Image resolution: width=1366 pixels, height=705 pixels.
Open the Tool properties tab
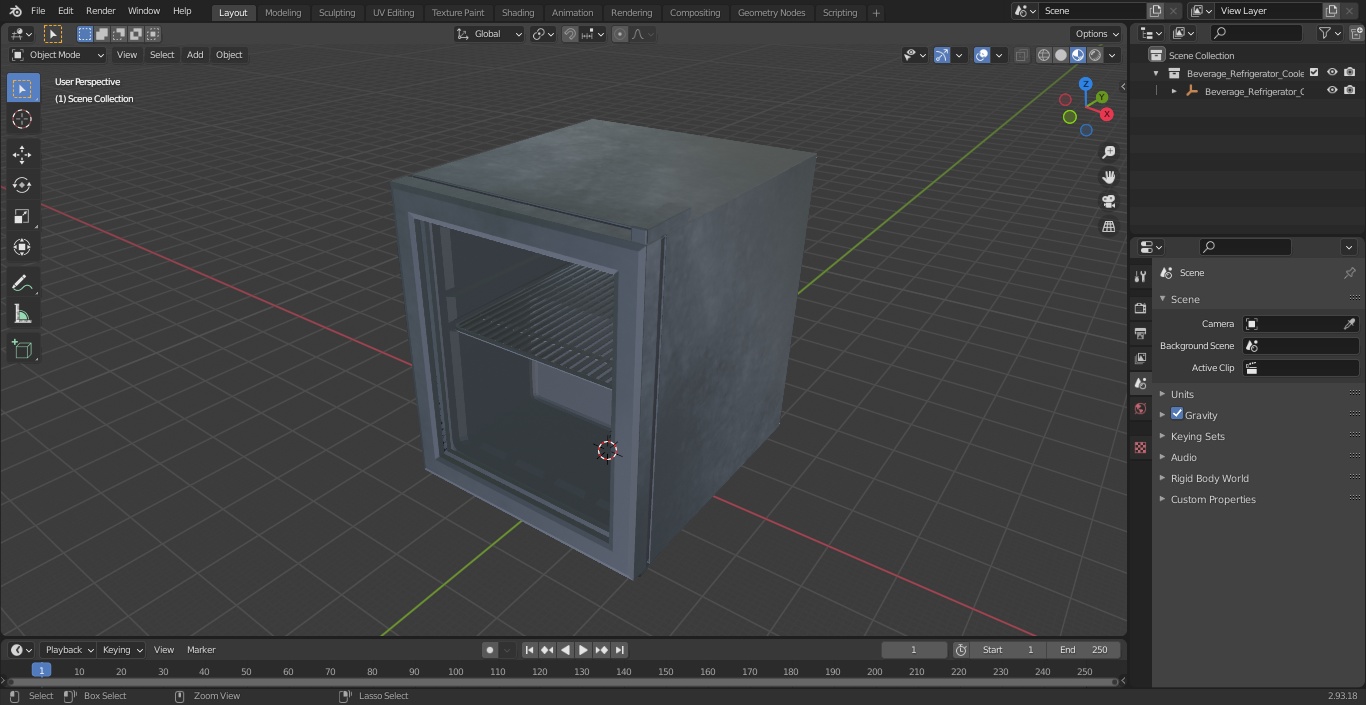point(1140,277)
